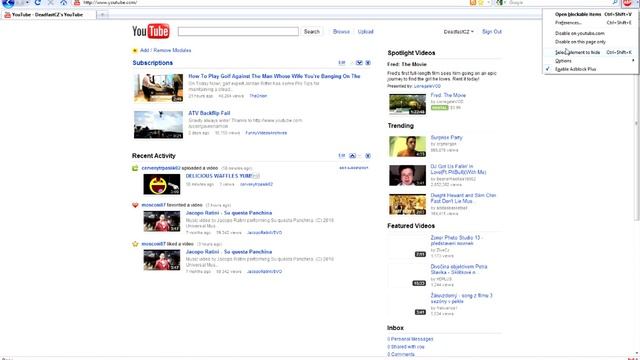Image resolution: width=640 pixels, height=360 pixels.
Task: Open the search engine selector in browser search box
Action: pos(500,3)
